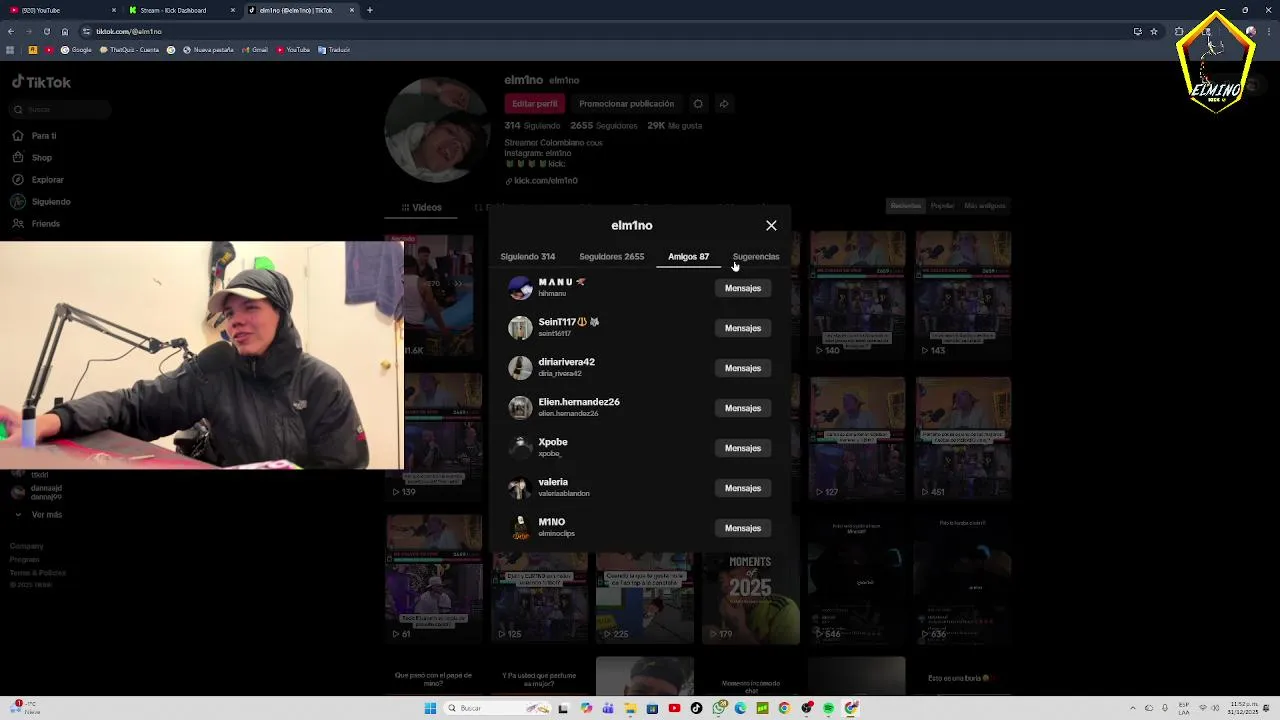Open MANU's profile avatar
The height and width of the screenshot is (720, 1280).
(520, 288)
